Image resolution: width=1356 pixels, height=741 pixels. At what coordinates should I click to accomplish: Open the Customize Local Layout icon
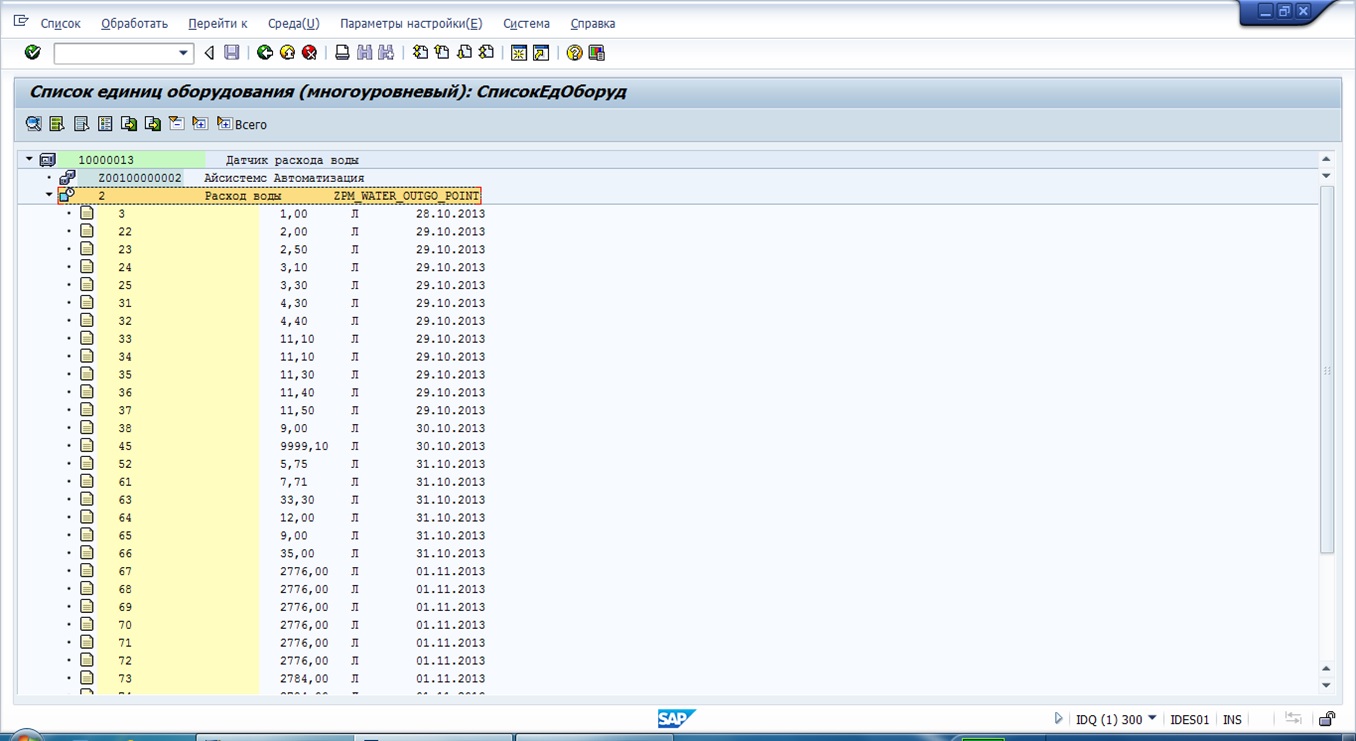point(596,52)
